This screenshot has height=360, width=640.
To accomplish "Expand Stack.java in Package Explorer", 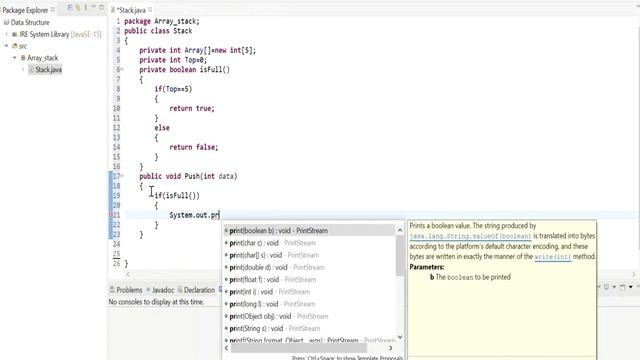I will pyautogui.click(x=23, y=70).
